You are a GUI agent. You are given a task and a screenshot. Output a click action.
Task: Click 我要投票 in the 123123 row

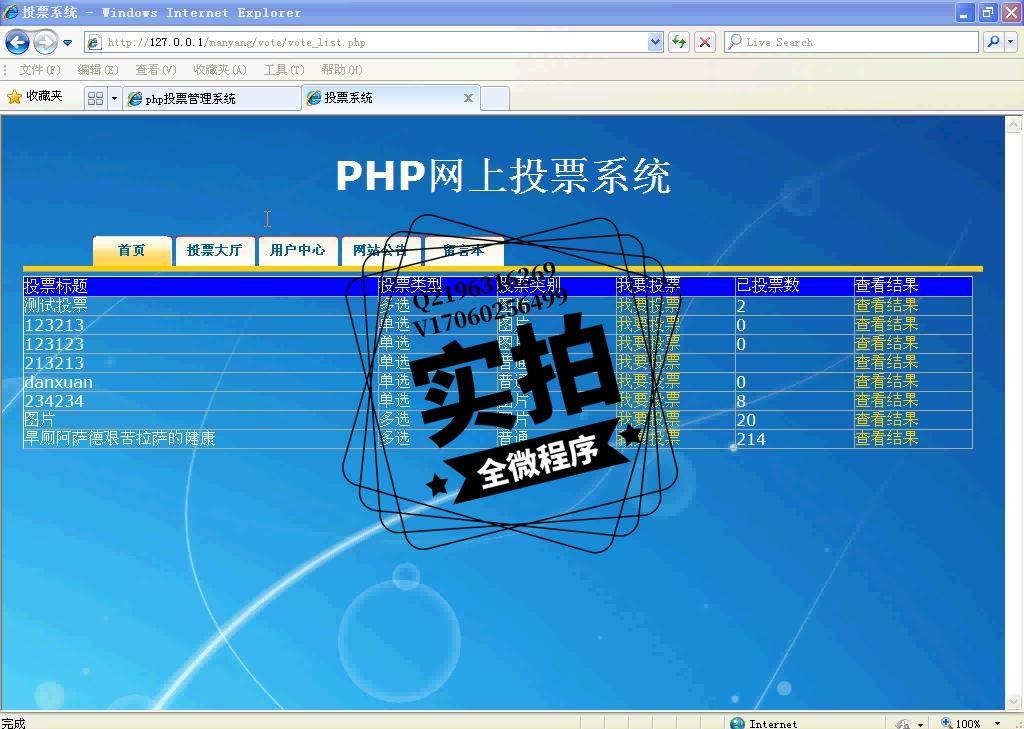(x=648, y=343)
